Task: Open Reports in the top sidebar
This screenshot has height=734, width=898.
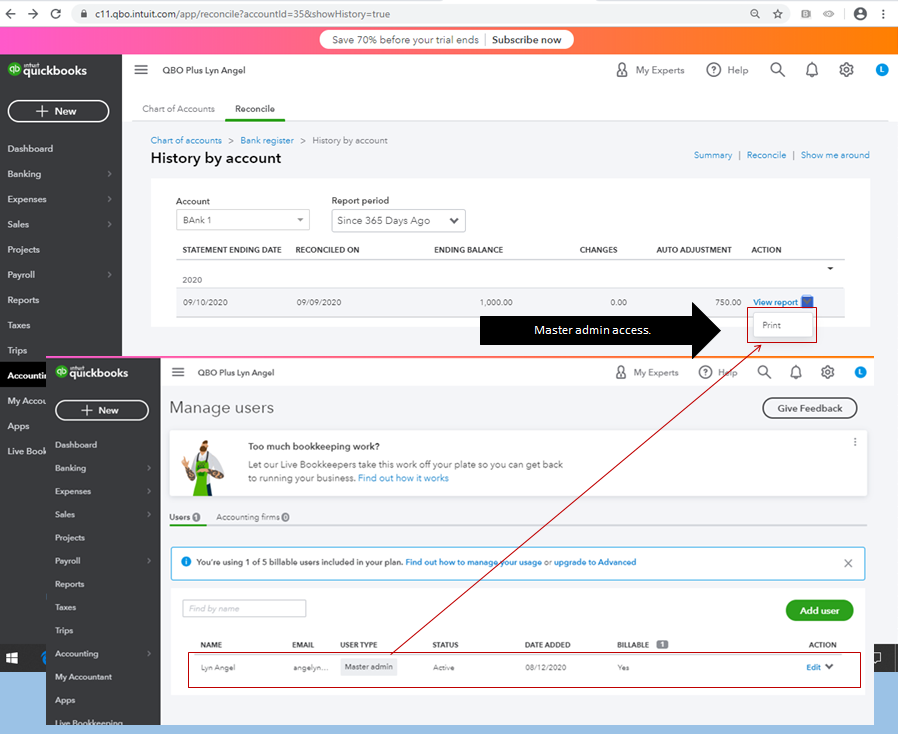Action: 23,299
